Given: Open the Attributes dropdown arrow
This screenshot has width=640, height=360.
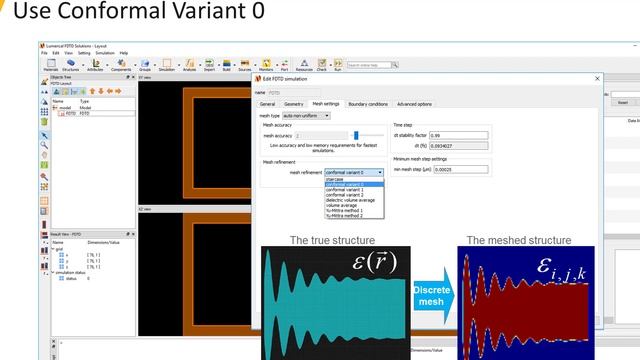Looking at the screenshot, I should coord(107,65).
